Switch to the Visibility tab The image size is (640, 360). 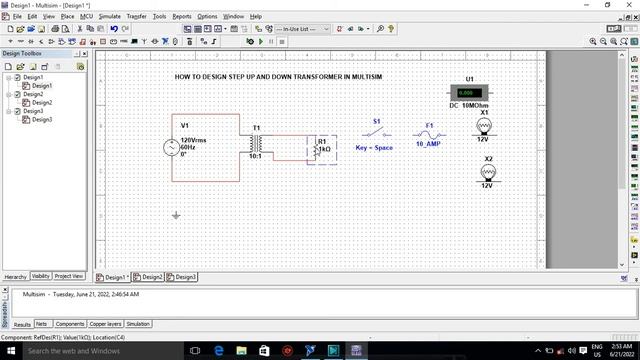40,276
